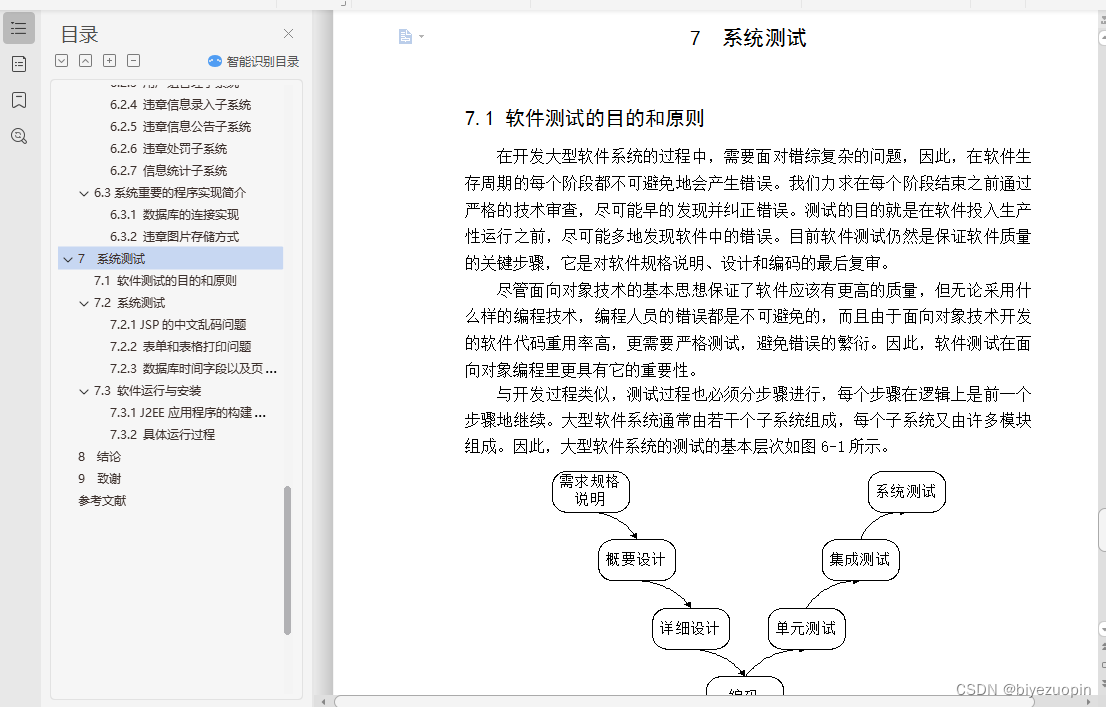Collapse the 7.3 软件运行与安装 node
The image size is (1106, 707).
point(84,392)
